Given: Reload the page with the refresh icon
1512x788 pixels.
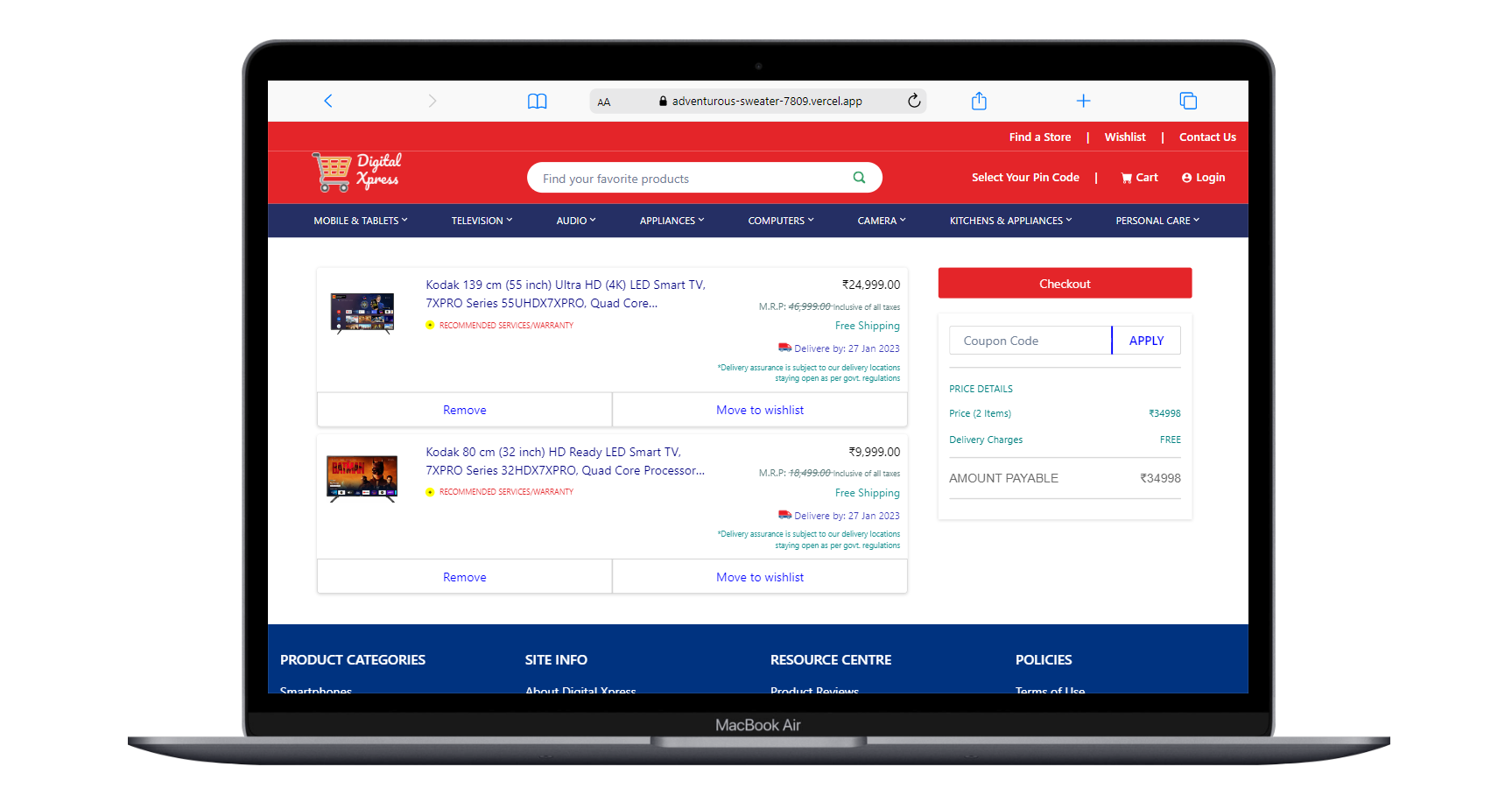Looking at the screenshot, I should pyautogui.click(x=914, y=101).
